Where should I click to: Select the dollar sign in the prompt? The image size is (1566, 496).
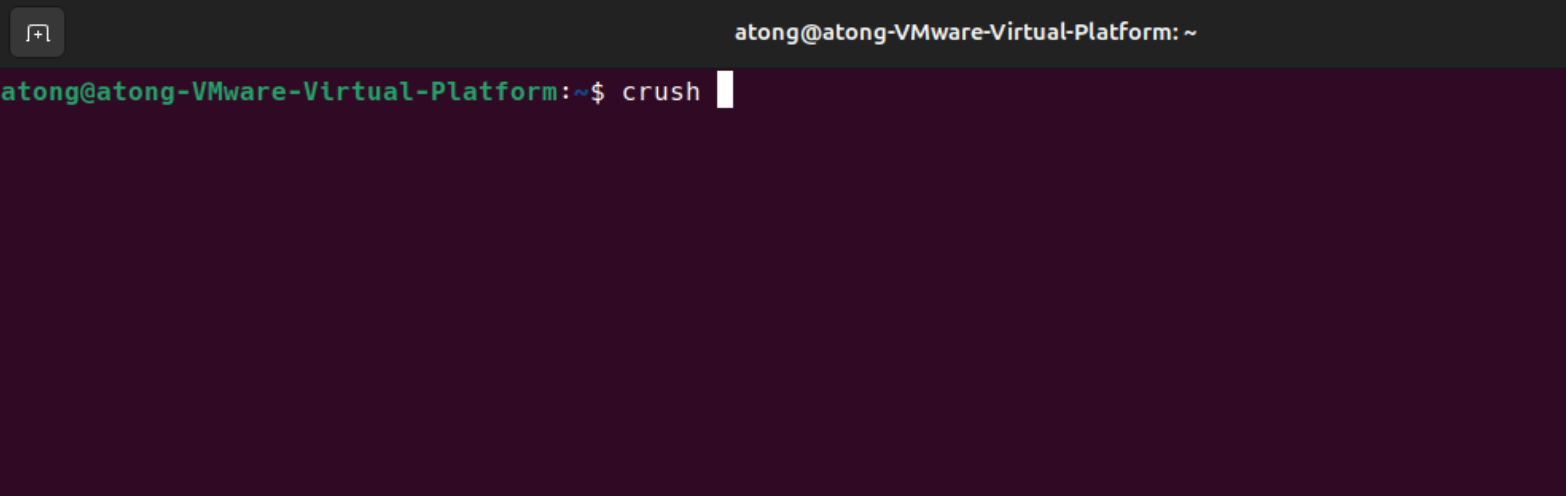597,92
